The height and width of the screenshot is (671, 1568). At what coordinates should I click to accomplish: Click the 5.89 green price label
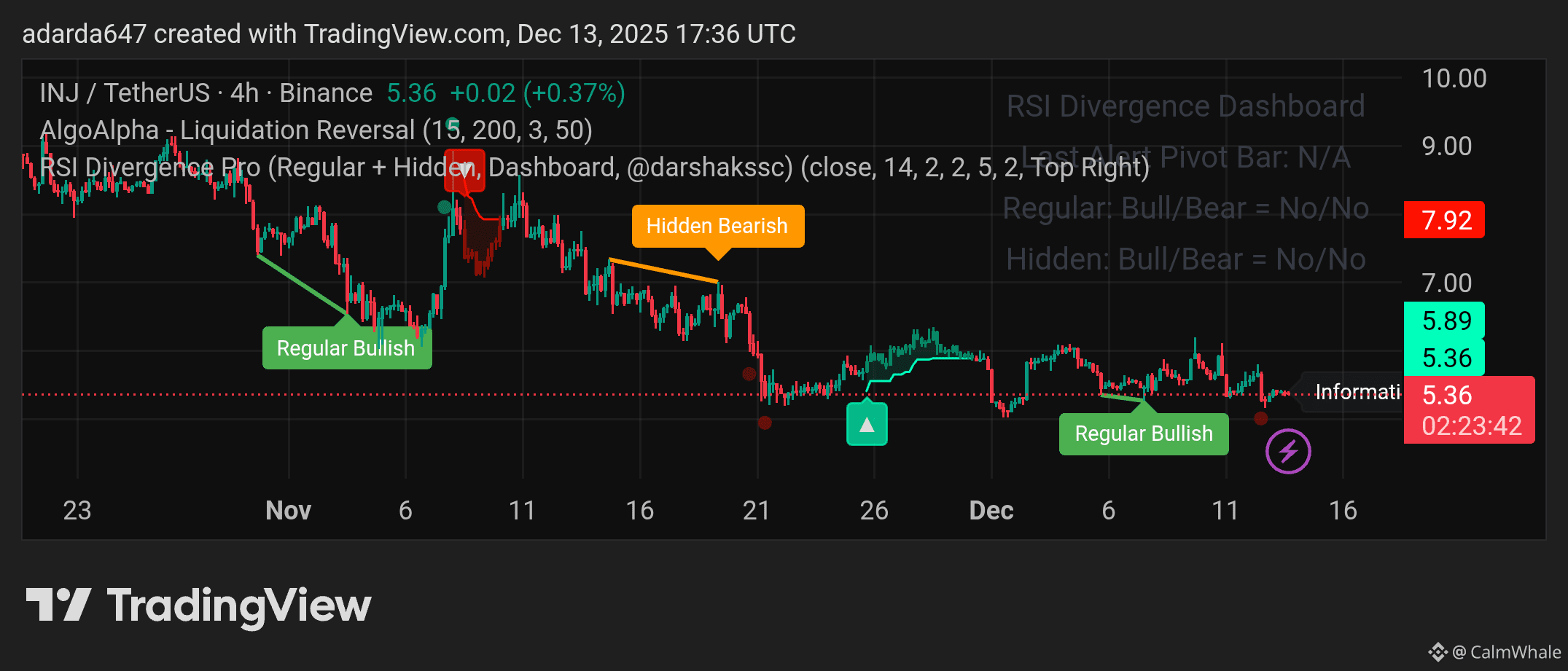pyautogui.click(x=1444, y=321)
